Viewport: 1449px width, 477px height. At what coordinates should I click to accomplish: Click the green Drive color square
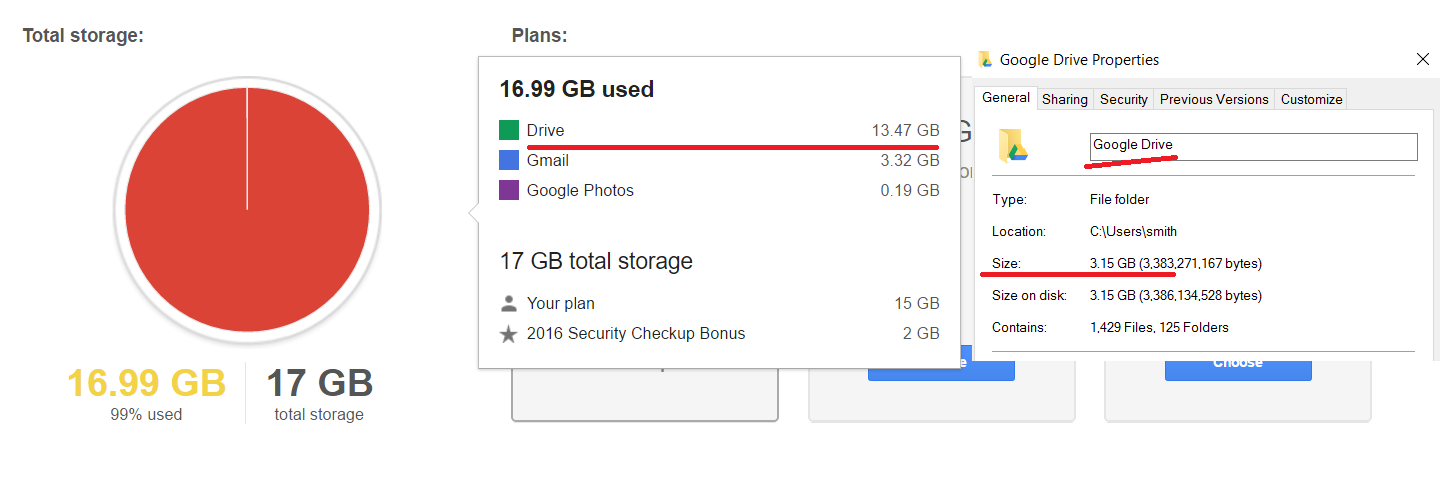[x=509, y=130]
